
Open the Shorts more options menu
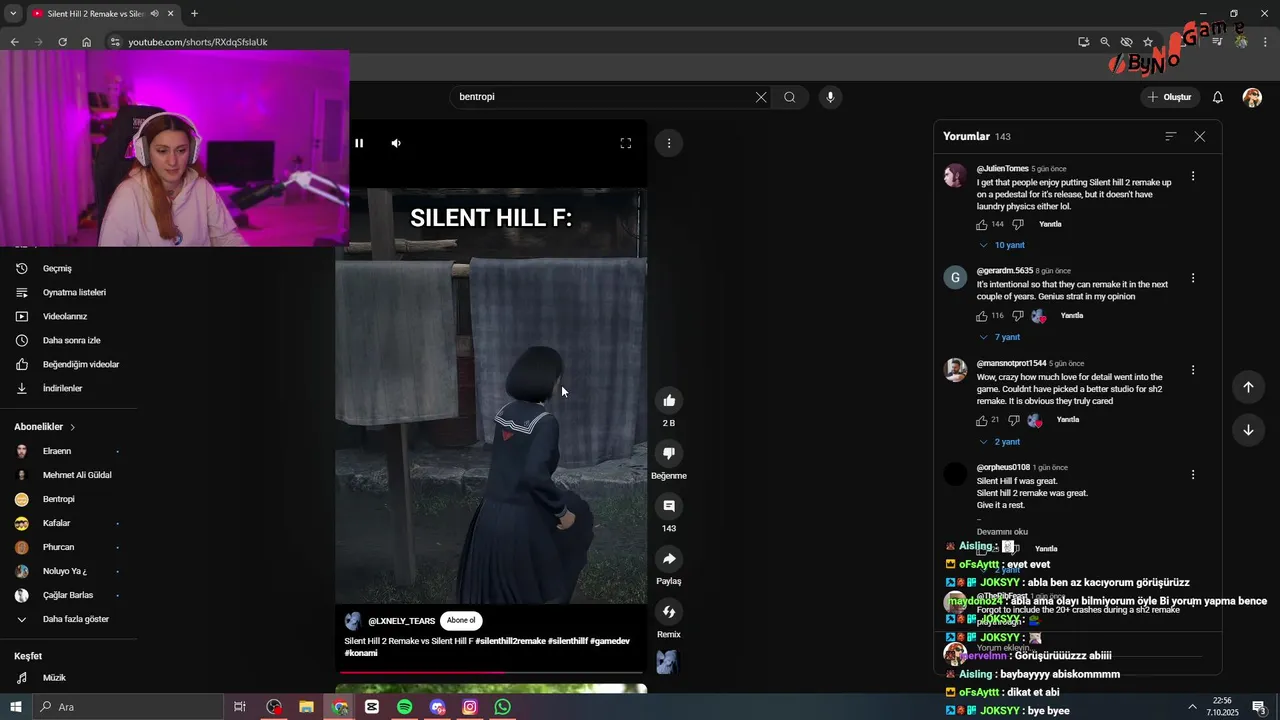[x=669, y=143]
